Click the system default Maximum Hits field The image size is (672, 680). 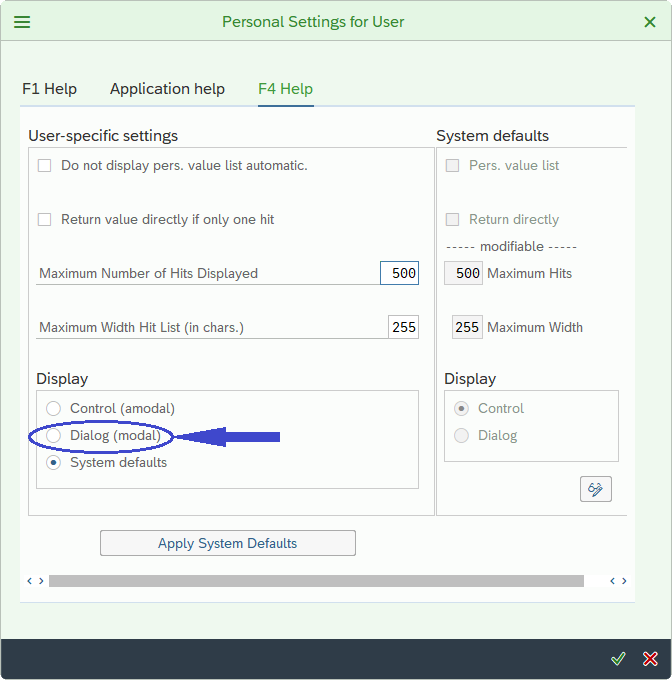click(464, 273)
